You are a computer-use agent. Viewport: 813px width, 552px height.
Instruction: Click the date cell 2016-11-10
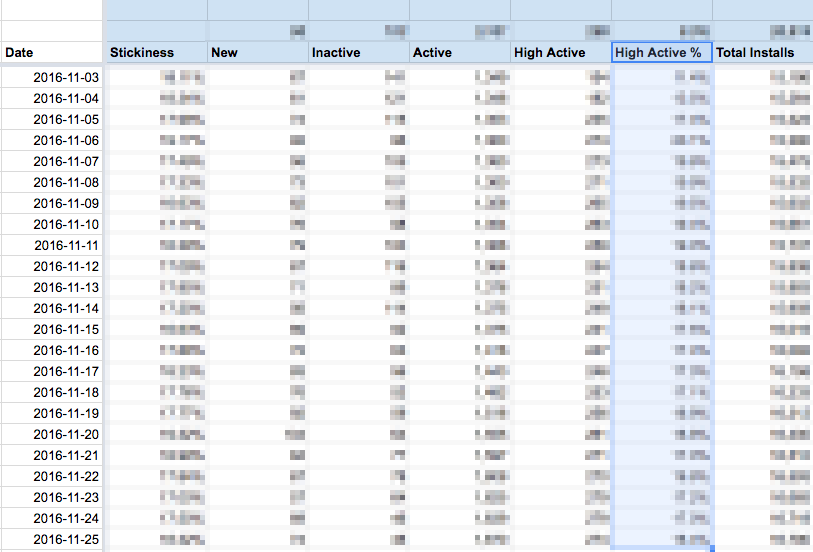[52, 224]
